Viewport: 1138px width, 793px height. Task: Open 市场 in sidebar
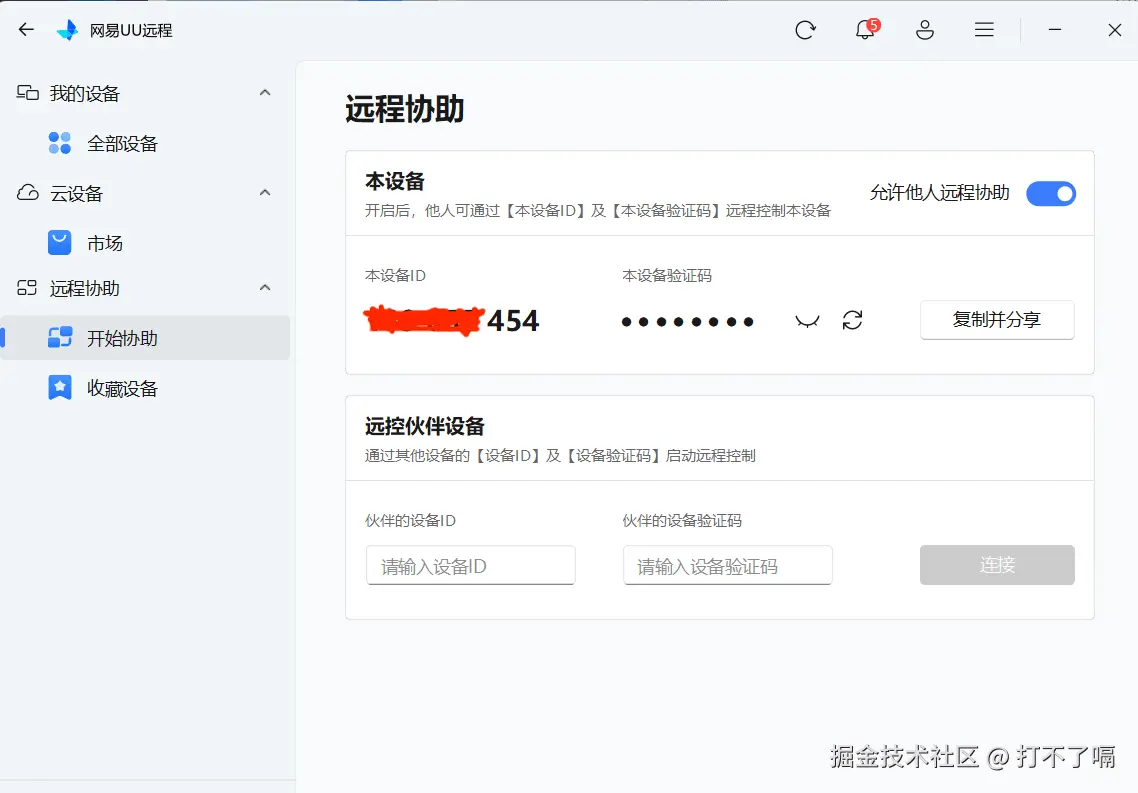[145, 243]
